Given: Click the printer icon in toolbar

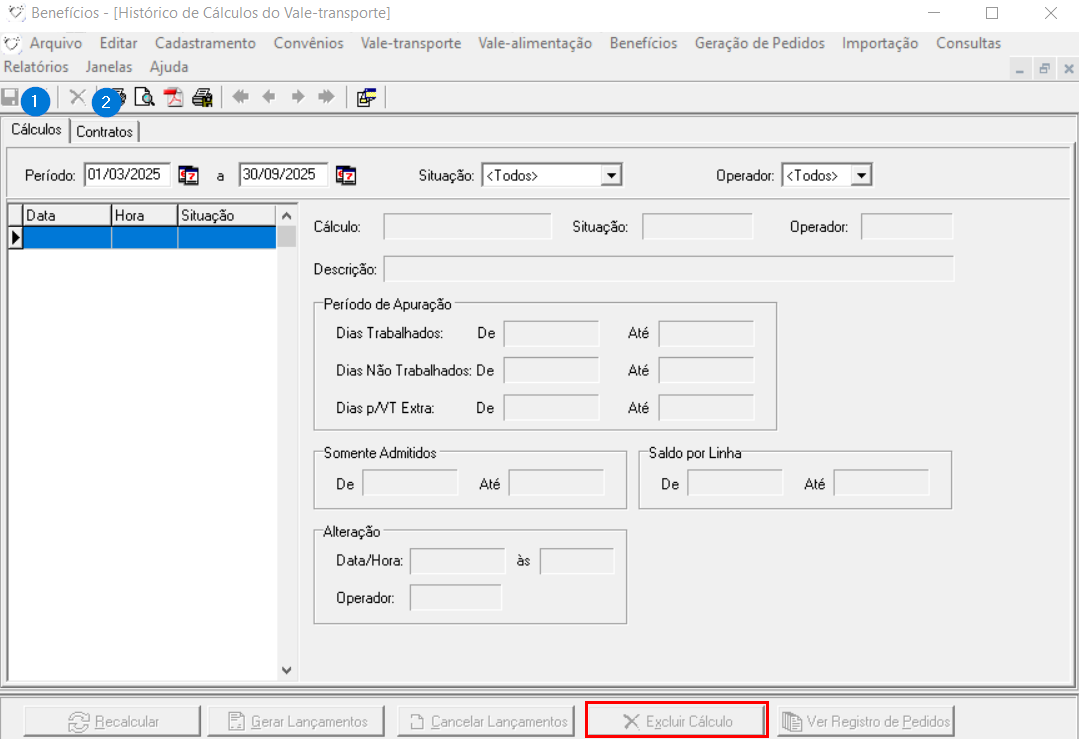Looking at the screenshot, I should 203,97.
